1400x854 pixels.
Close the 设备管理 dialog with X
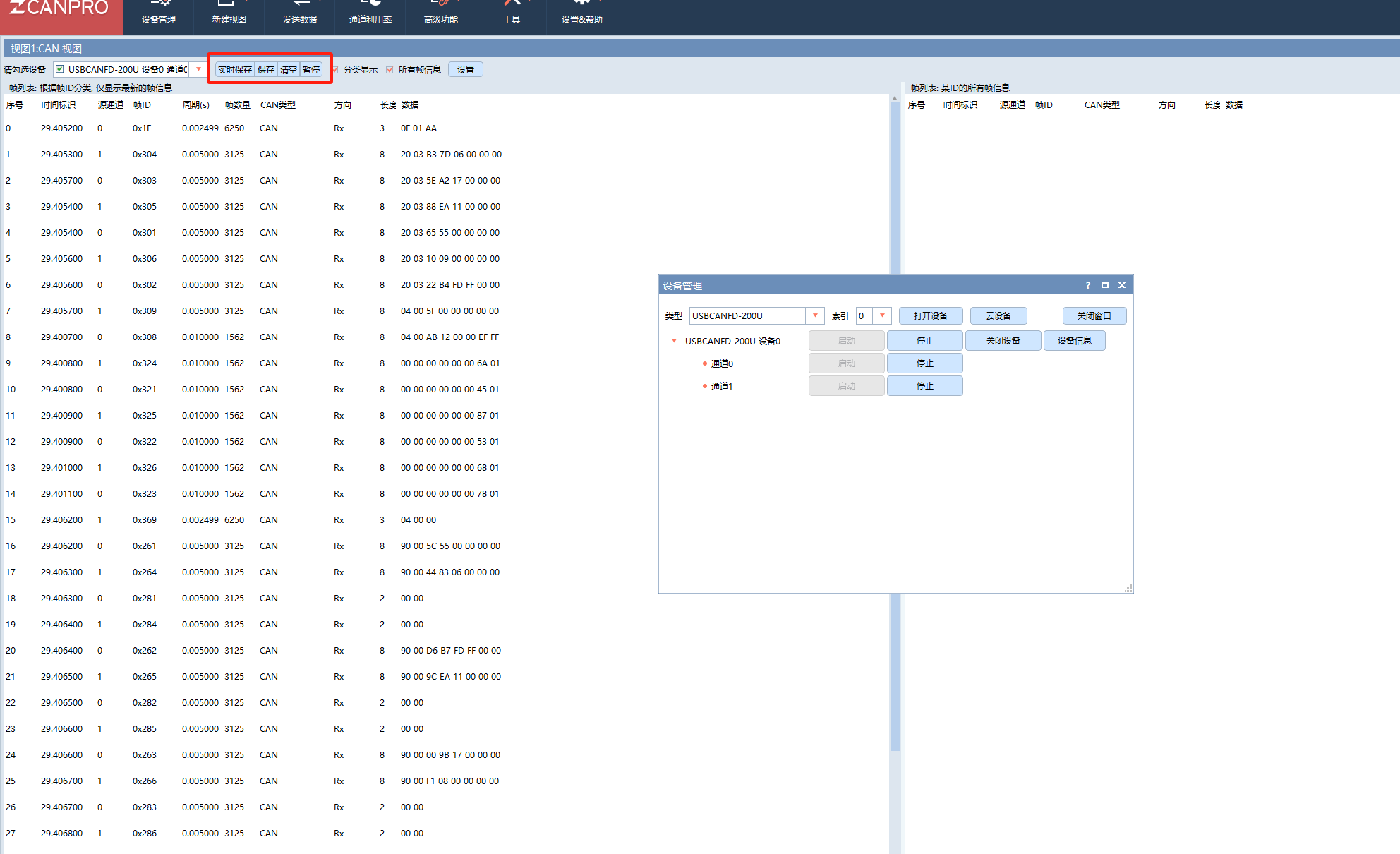click(x=1122, y=285)
